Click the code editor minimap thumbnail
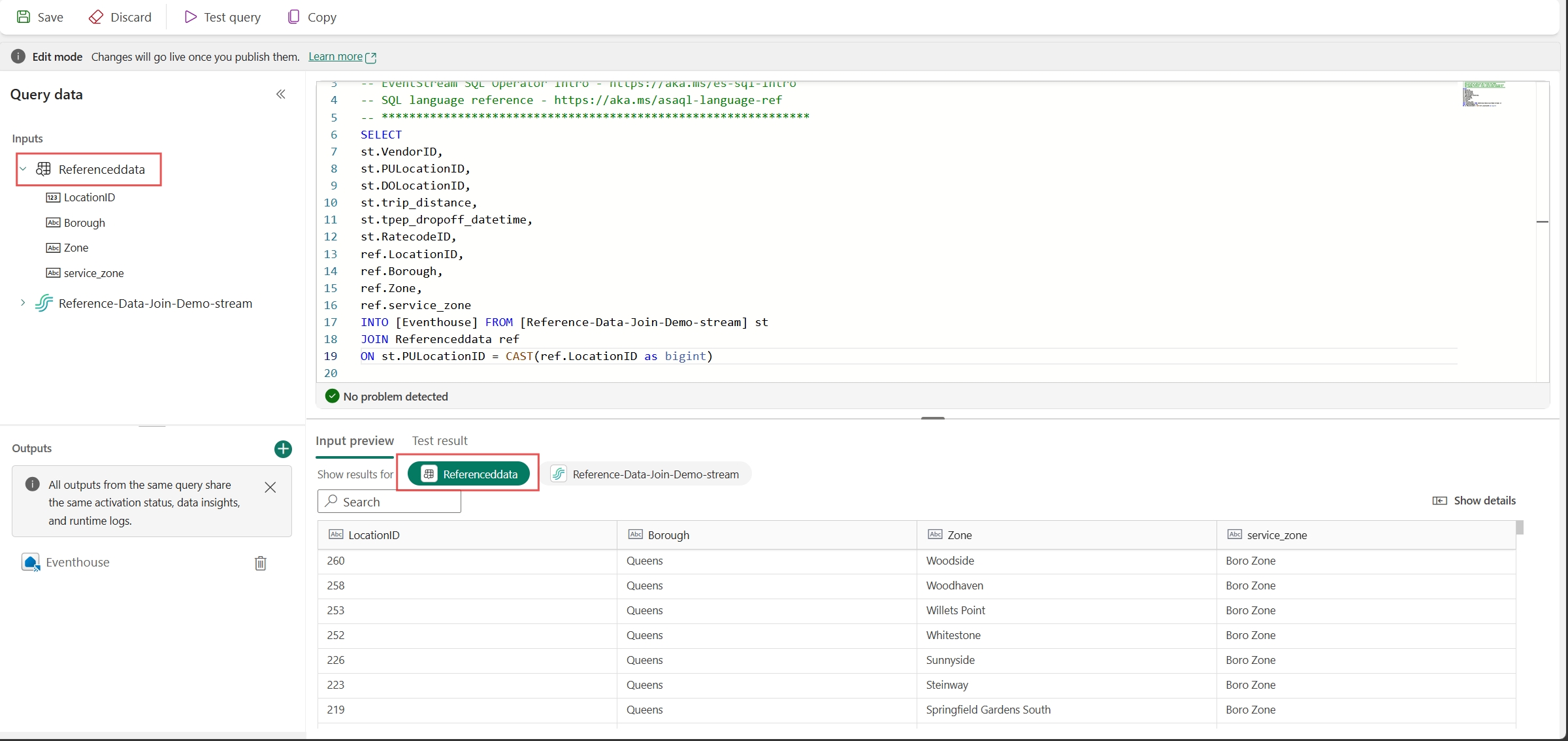 tap(1483, 94)
